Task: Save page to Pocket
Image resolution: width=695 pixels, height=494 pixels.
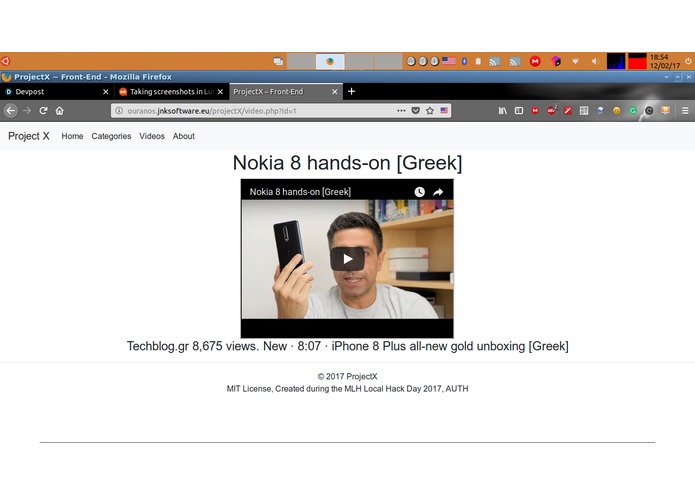Action: [415, 110]
